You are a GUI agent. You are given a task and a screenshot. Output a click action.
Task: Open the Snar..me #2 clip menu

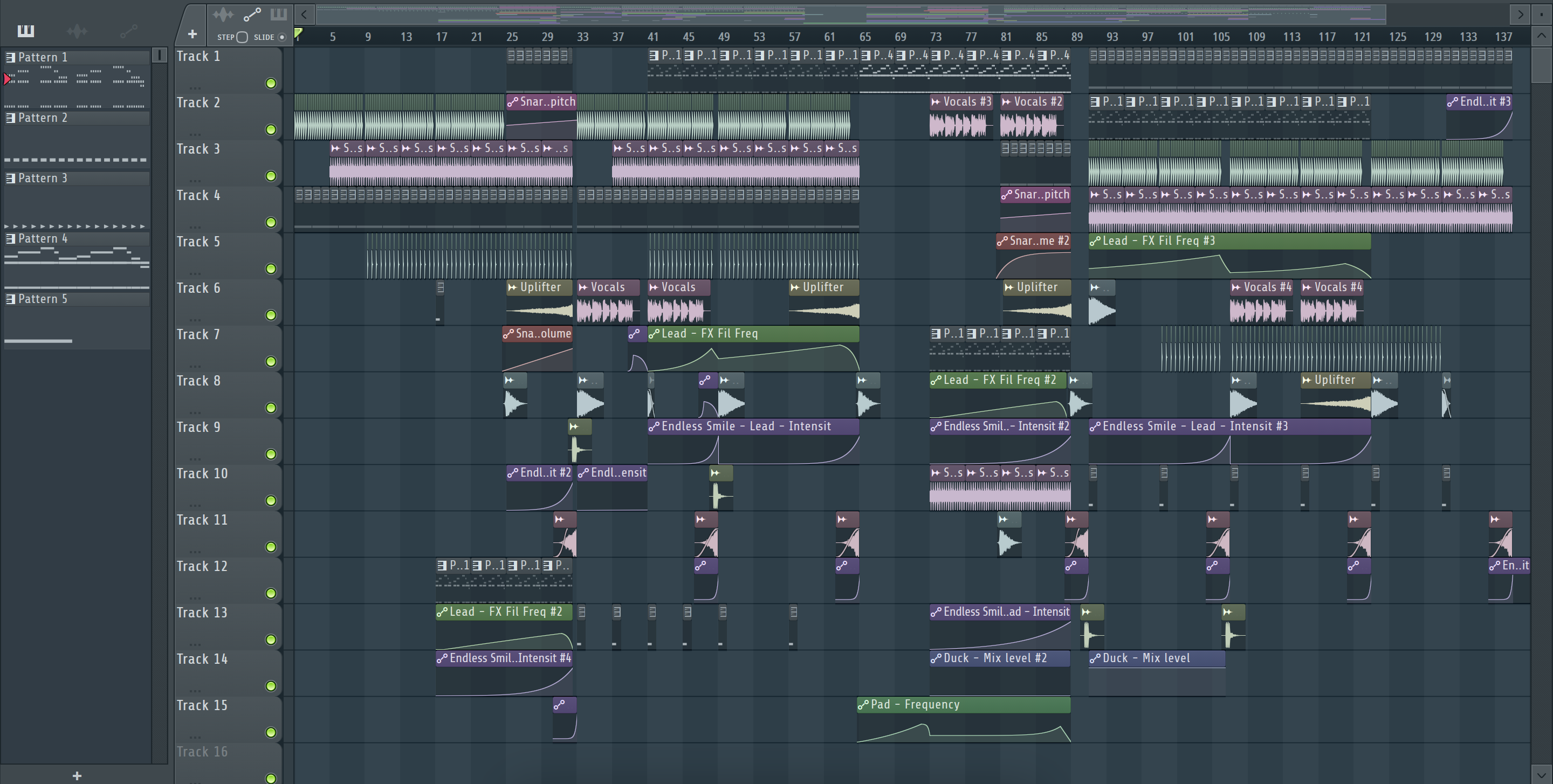click(x=1002, y=241)
